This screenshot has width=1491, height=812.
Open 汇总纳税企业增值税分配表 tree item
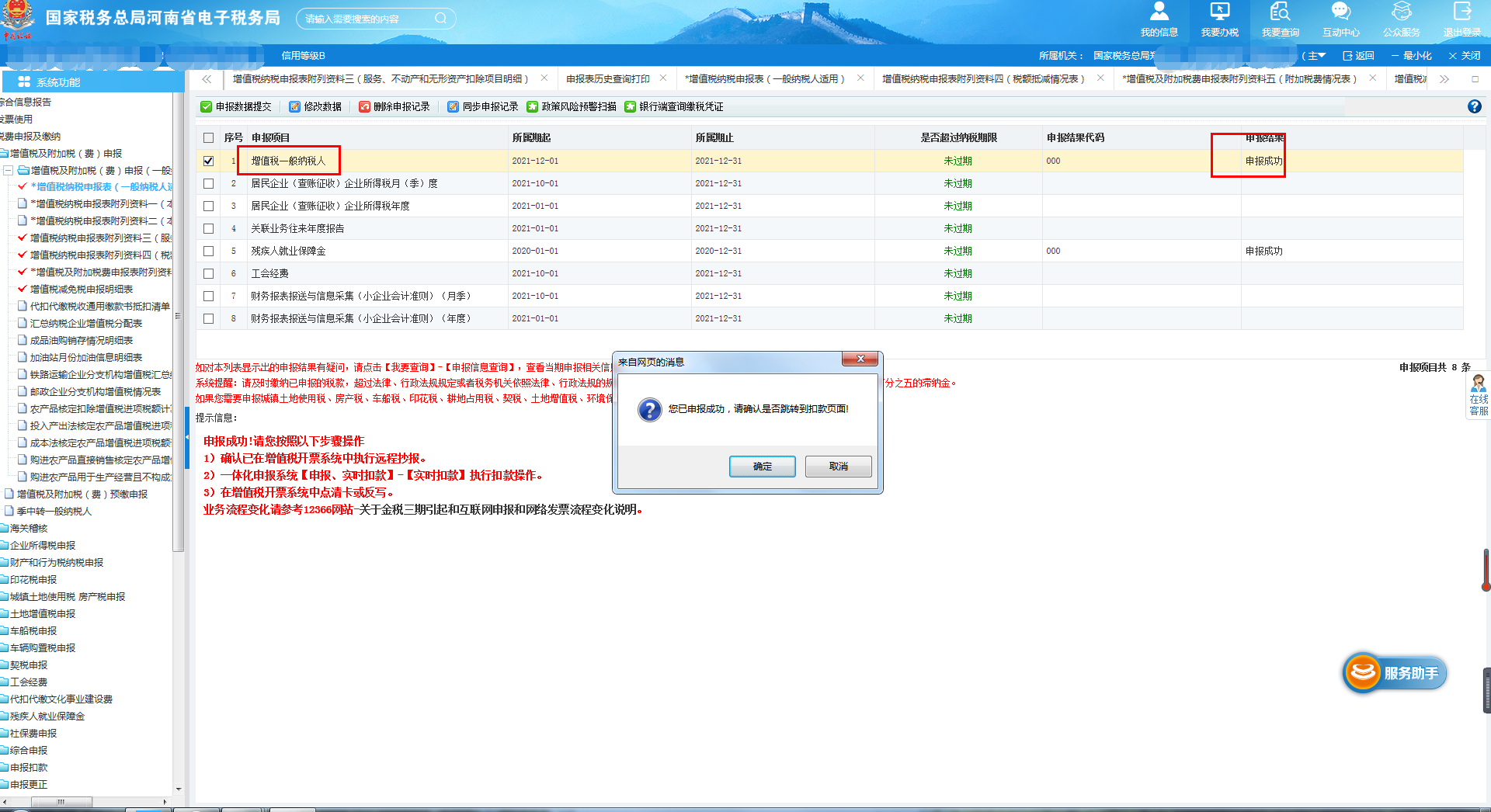tap(85, 323)
